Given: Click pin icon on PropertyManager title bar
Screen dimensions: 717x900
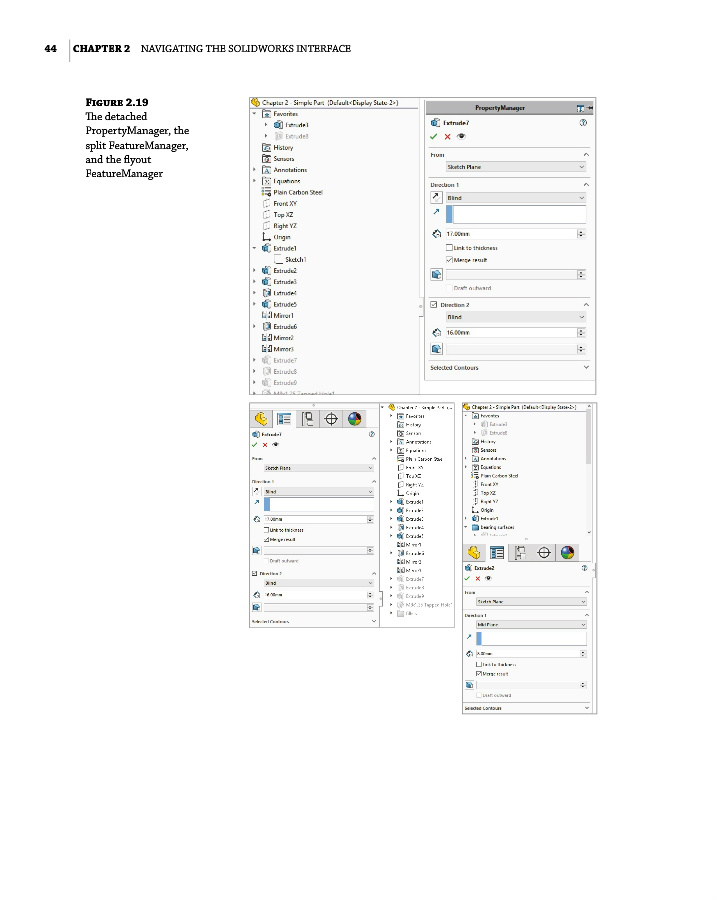Looking at the screenshot, I should click(x=580, y=107).
